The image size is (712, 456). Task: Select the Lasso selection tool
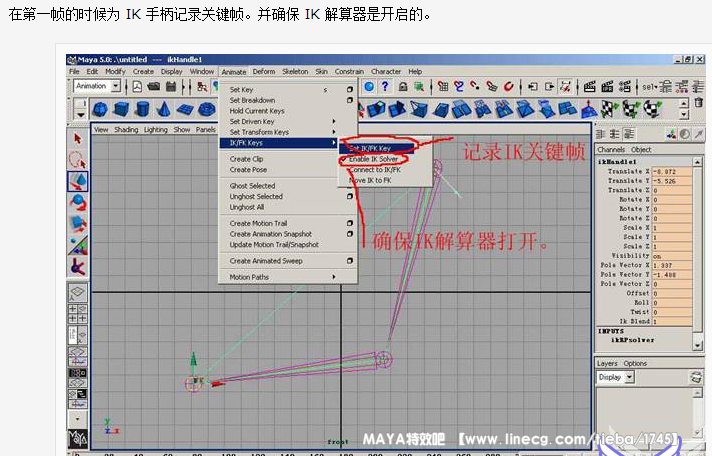coord(78,159)
